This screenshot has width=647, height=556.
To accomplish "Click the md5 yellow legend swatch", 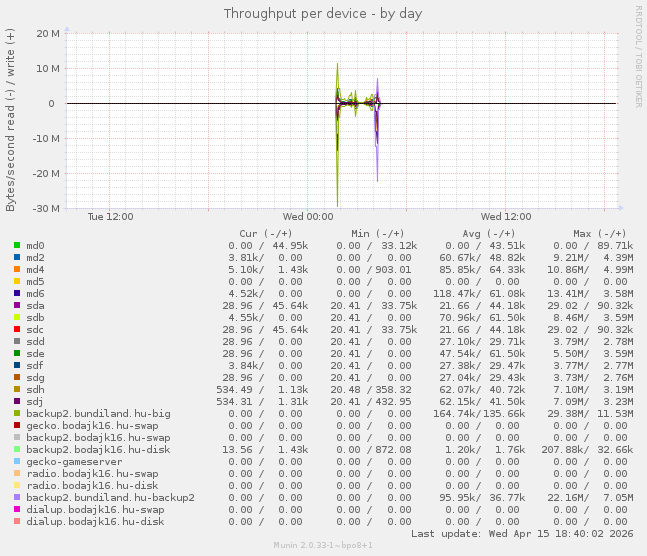I will click(17, 281).
